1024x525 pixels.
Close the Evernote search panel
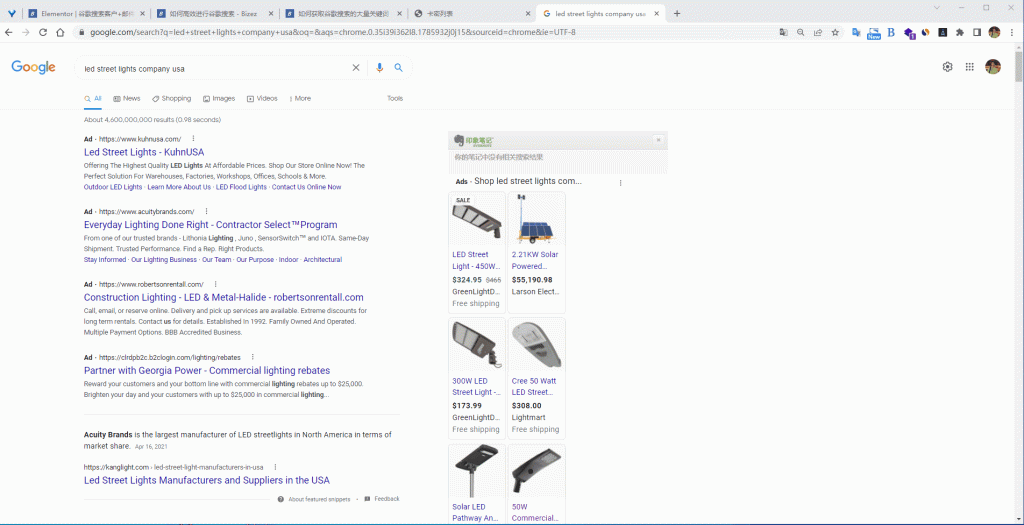click(x=658, y=140)
